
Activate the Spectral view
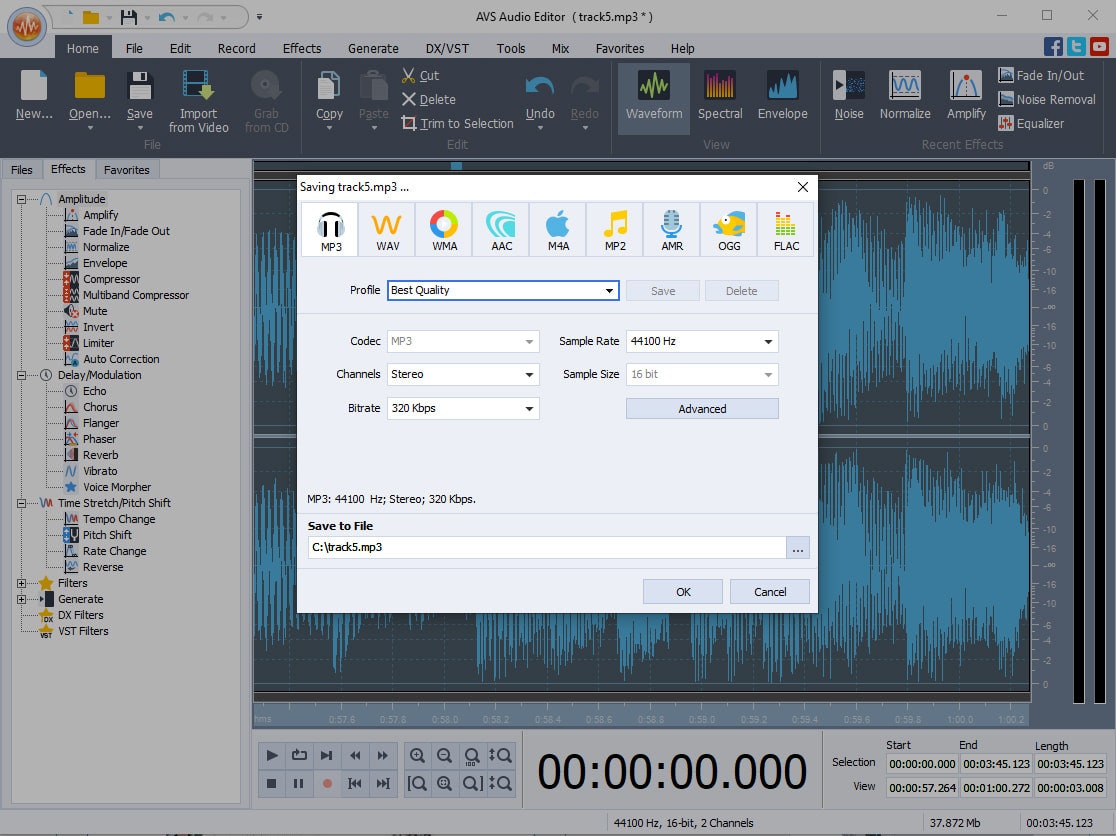coord(720,97)
